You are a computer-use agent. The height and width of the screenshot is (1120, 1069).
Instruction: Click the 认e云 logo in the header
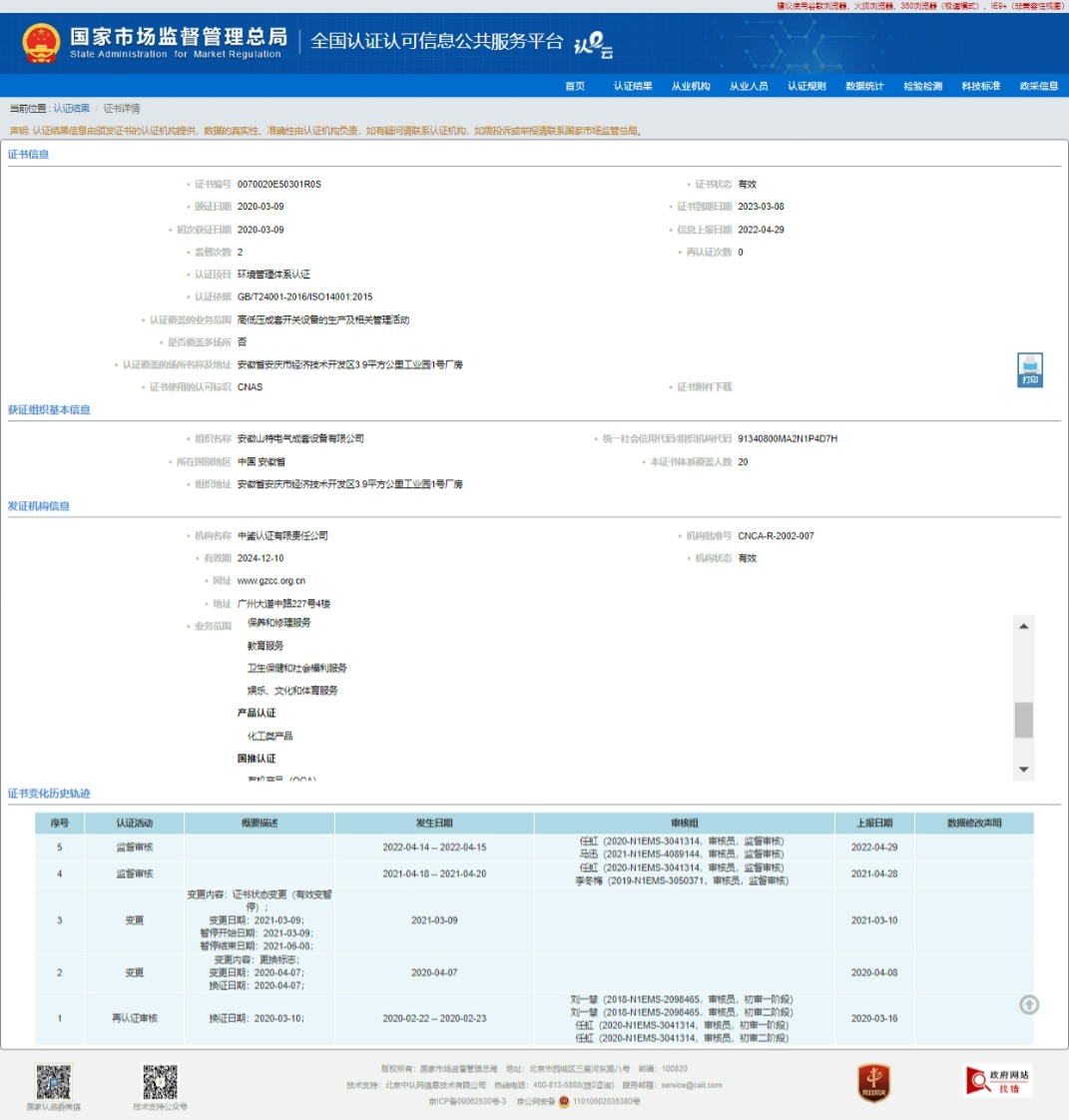click(594, 44)
